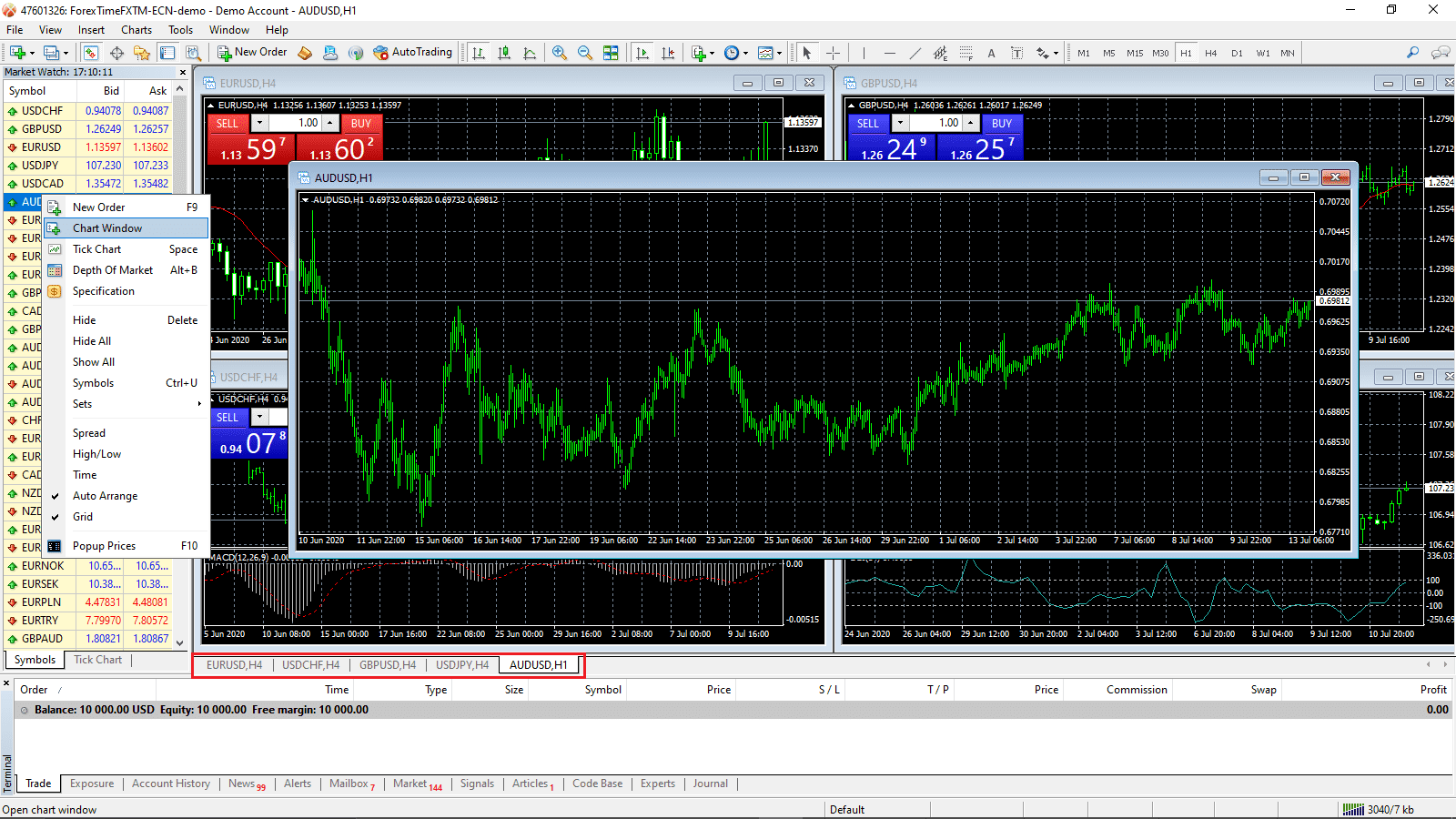Tile the chart windows
Image resolution: width=1456 pixels, height=819 pixels.
click(x=611, y=52)
